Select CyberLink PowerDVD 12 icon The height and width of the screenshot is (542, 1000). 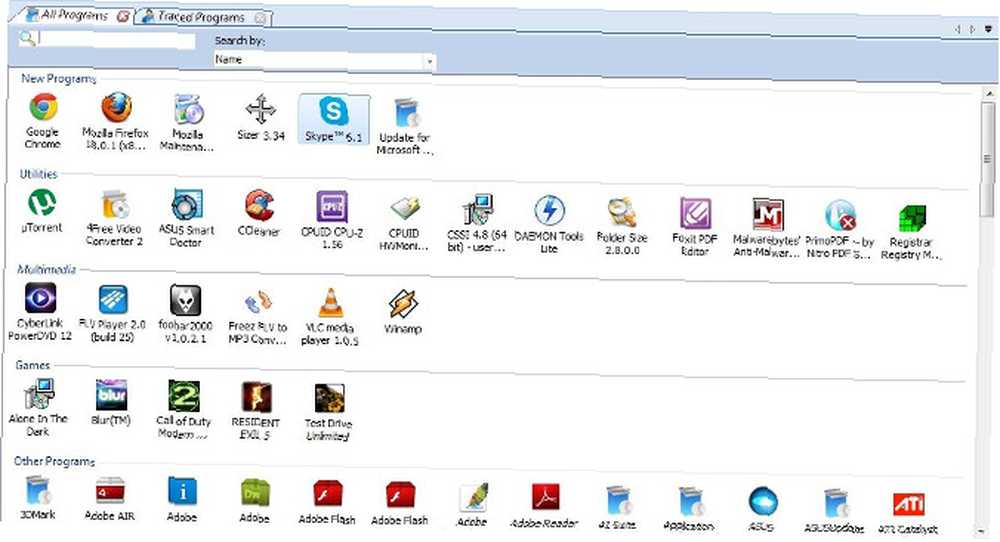coord(40,299)
